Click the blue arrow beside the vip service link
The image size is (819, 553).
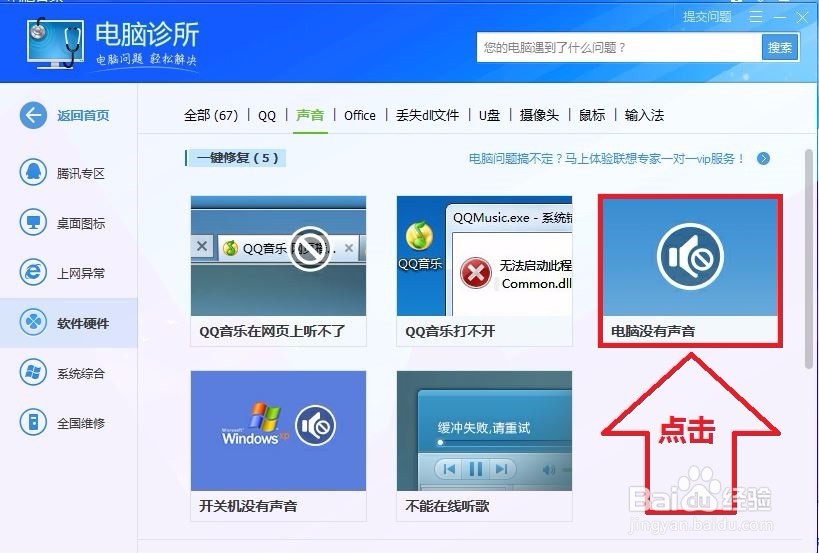(763, 158)
